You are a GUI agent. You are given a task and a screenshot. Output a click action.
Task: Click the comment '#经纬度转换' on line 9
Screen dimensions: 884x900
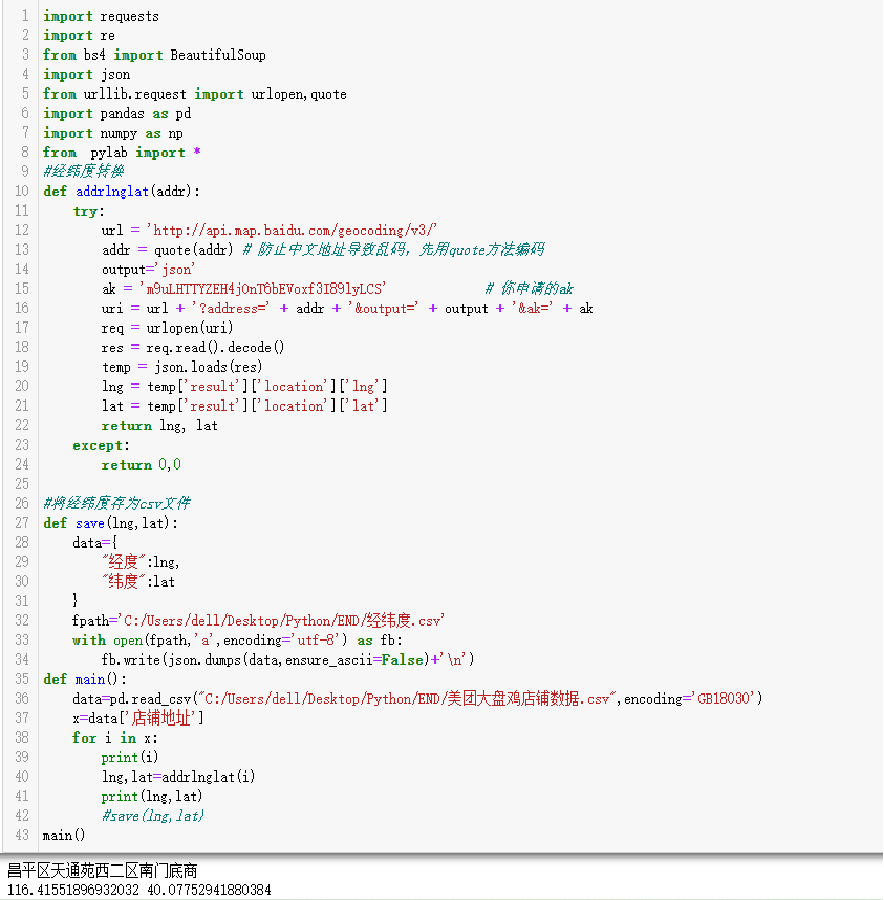84,172
